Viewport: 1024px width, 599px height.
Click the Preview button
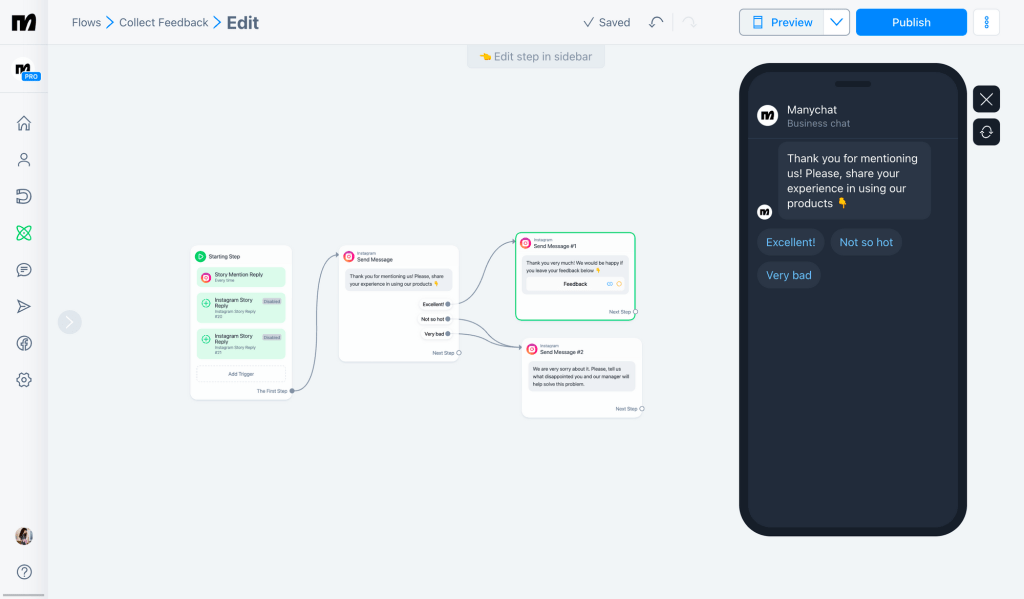click(x=782, y=22)
